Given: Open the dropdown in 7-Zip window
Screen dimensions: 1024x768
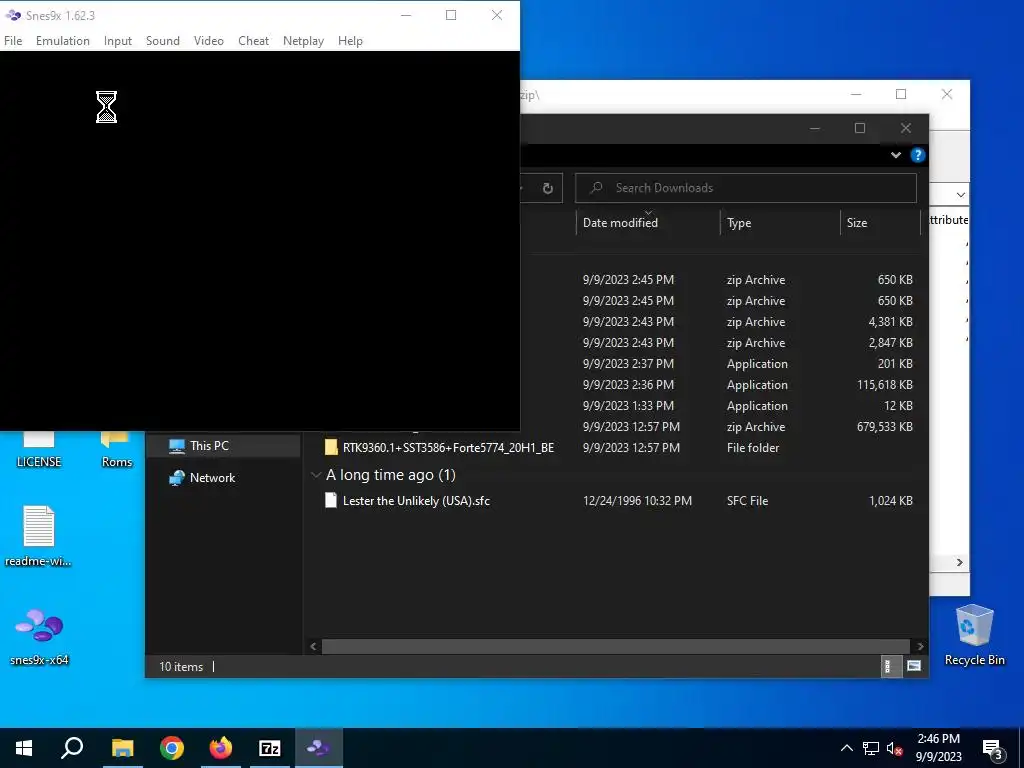Looking at the screenshot, I should [961, 195].
